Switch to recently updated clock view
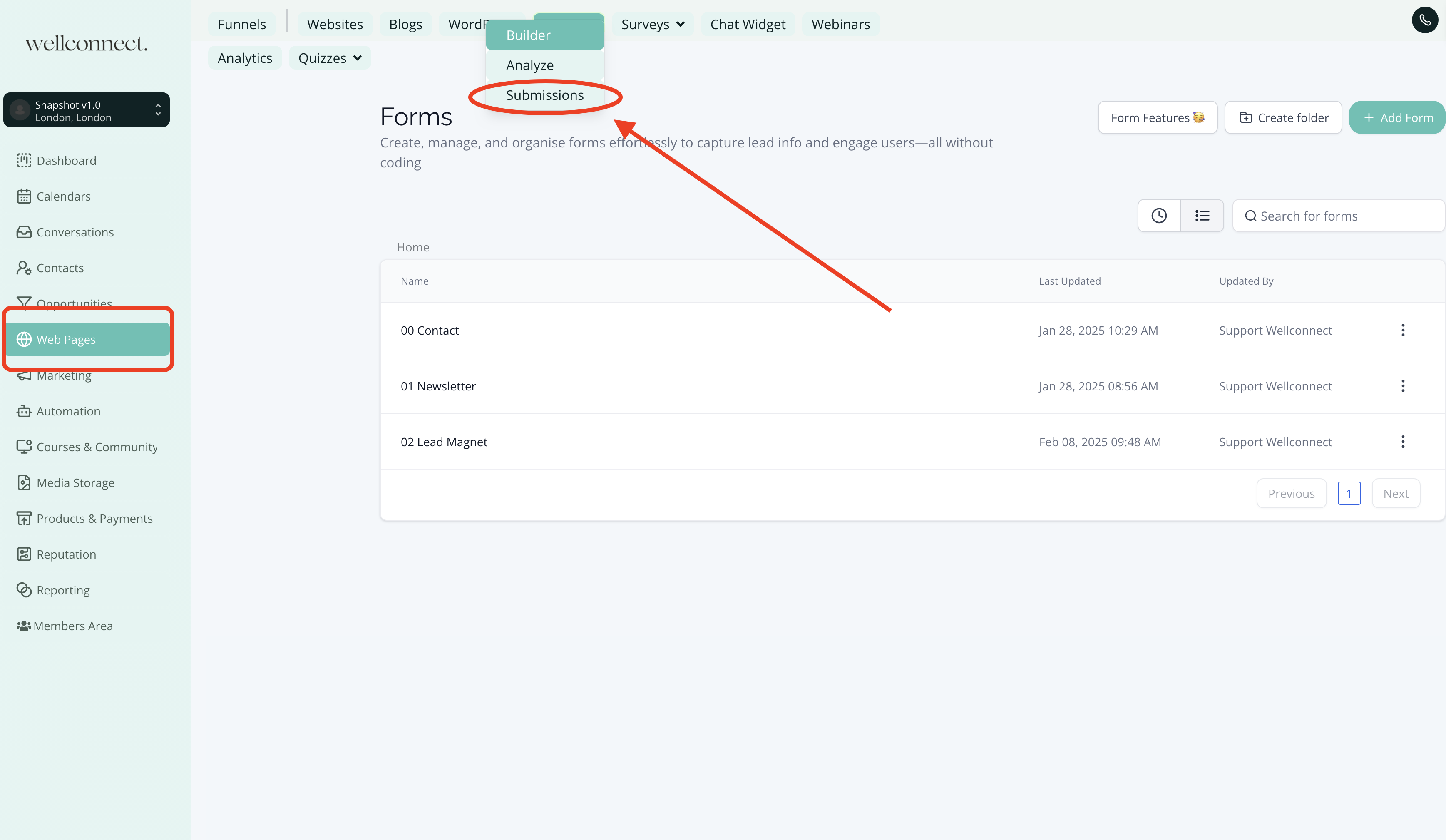The height and width of the screenshot is (840, 1446). coord(1158,216)
